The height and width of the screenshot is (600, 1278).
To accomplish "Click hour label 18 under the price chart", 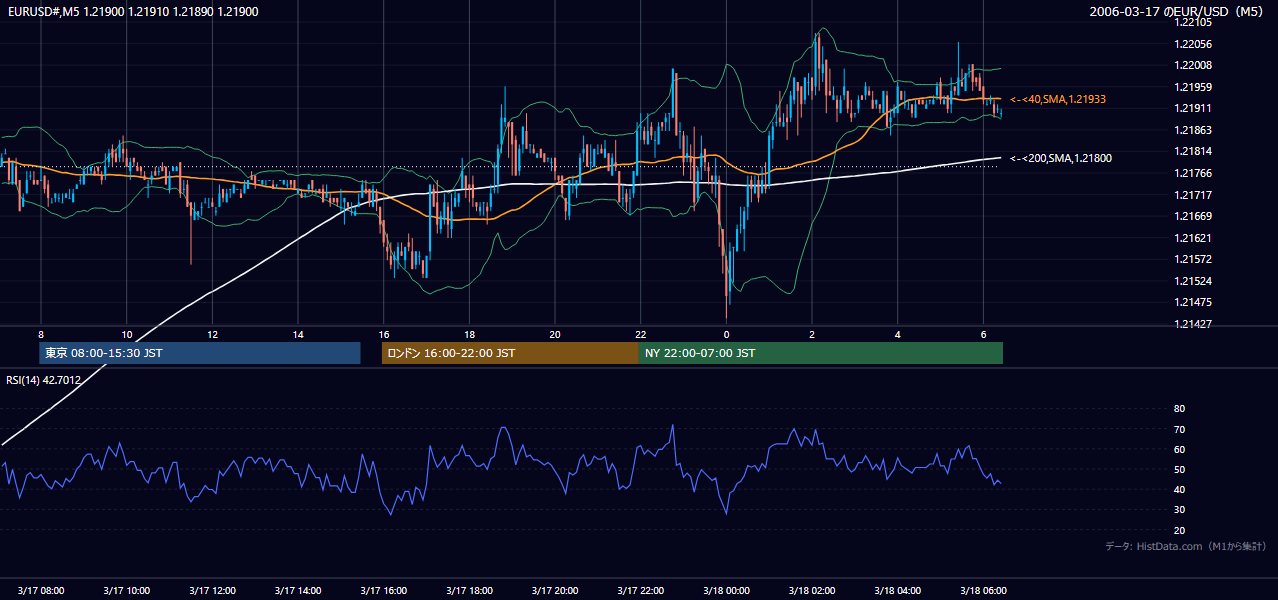I will (x=470, y=334).
